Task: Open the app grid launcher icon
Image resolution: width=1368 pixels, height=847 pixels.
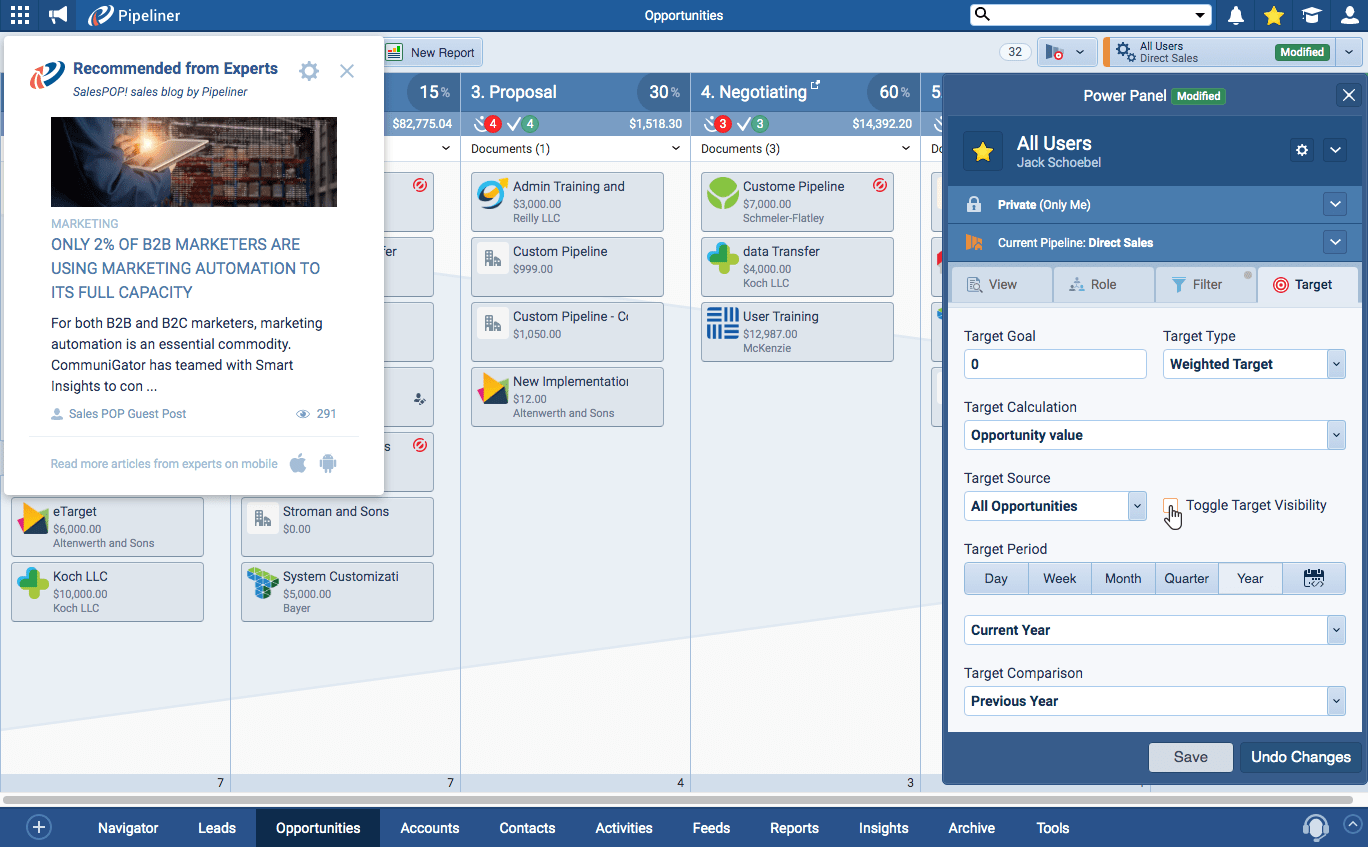Action: (20, 15)
